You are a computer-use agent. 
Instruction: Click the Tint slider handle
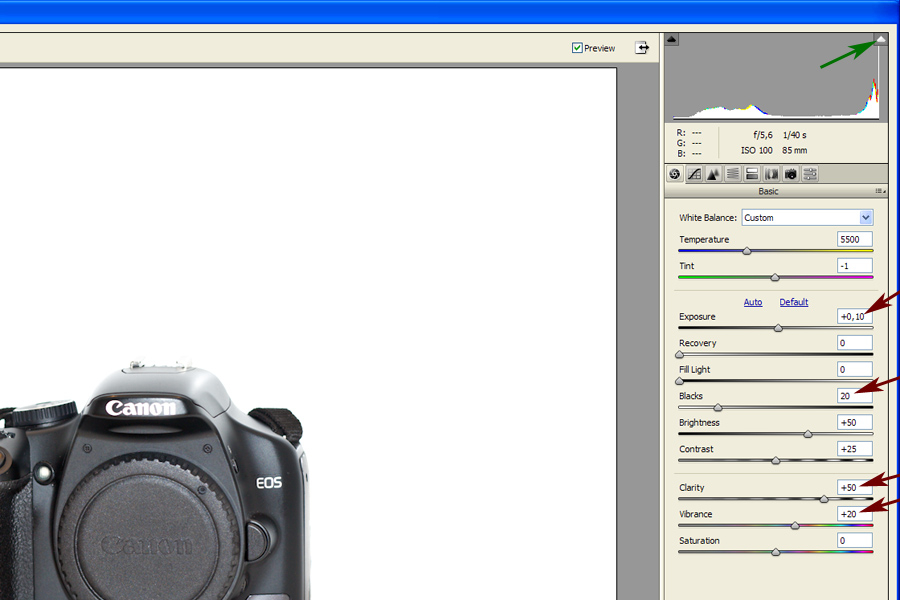[x=775, y=277]
